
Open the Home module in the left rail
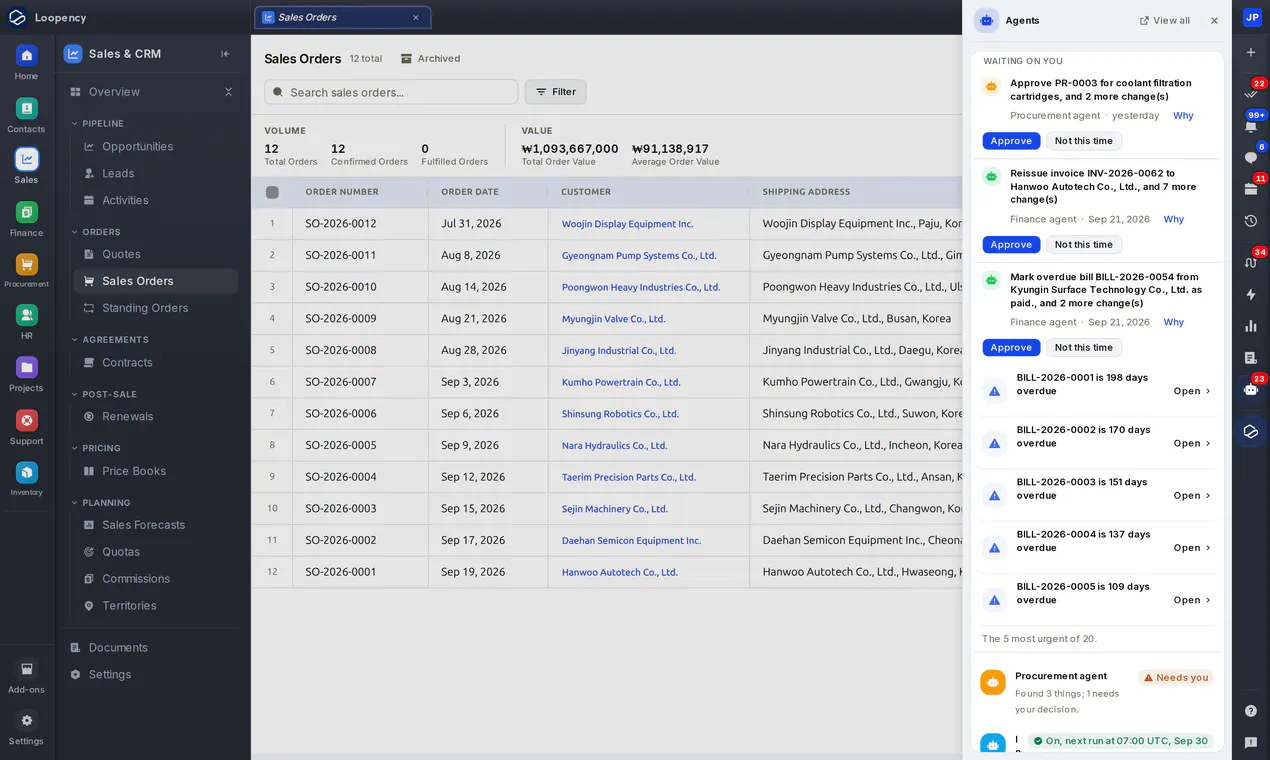(26, 62)
